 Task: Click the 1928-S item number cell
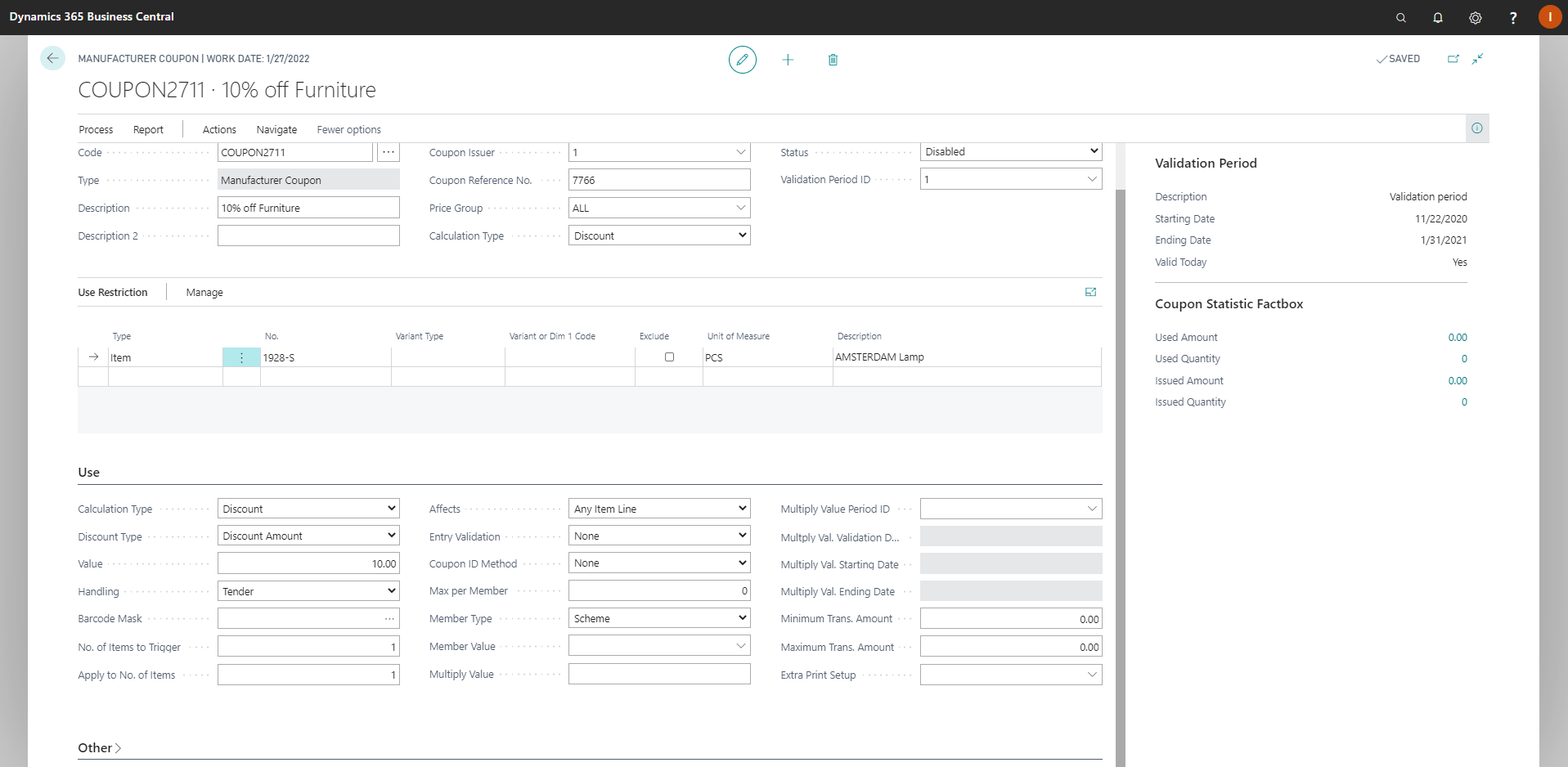pyautogui.click(x=326, y=357)
